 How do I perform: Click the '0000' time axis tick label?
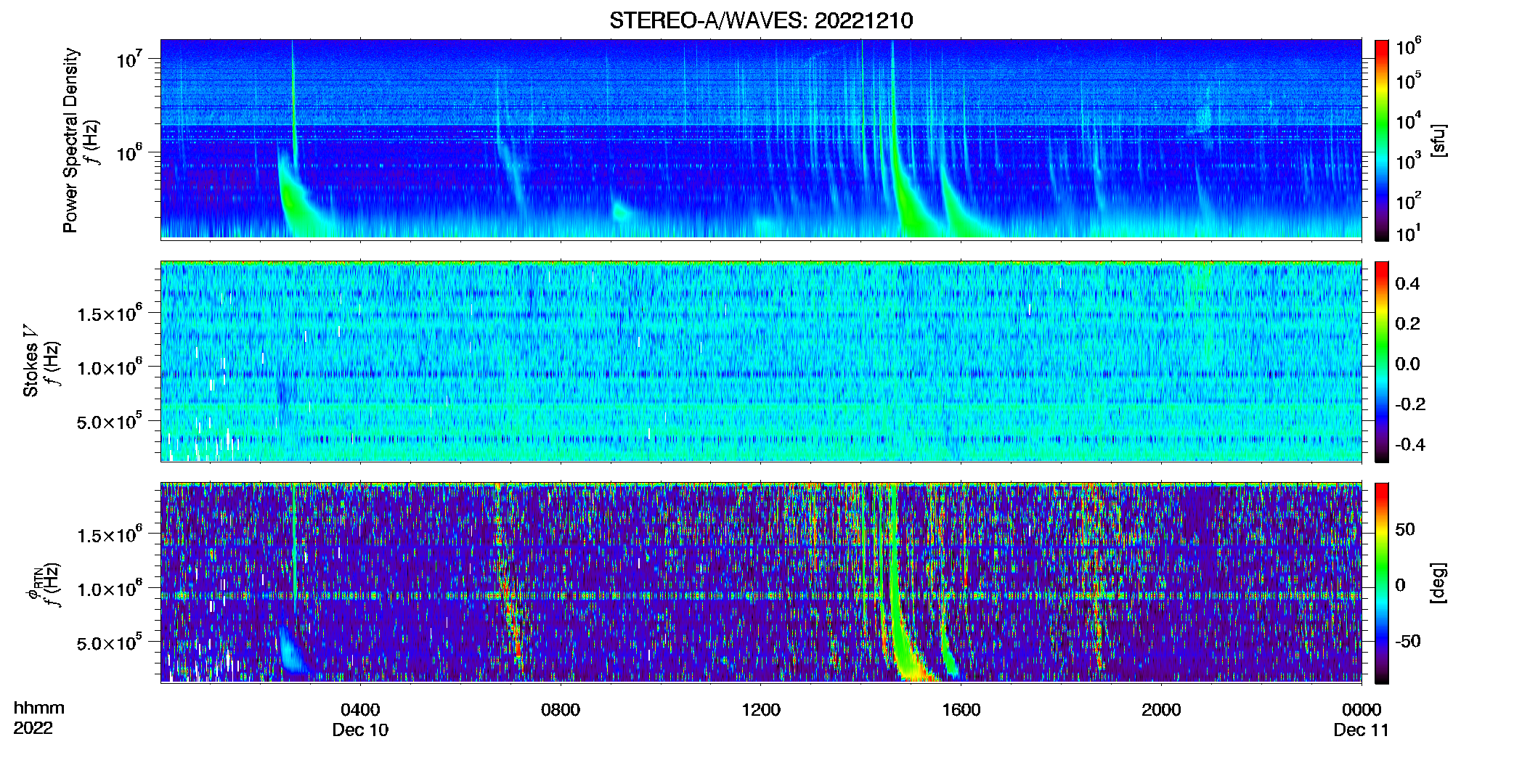pos(1362,709)
